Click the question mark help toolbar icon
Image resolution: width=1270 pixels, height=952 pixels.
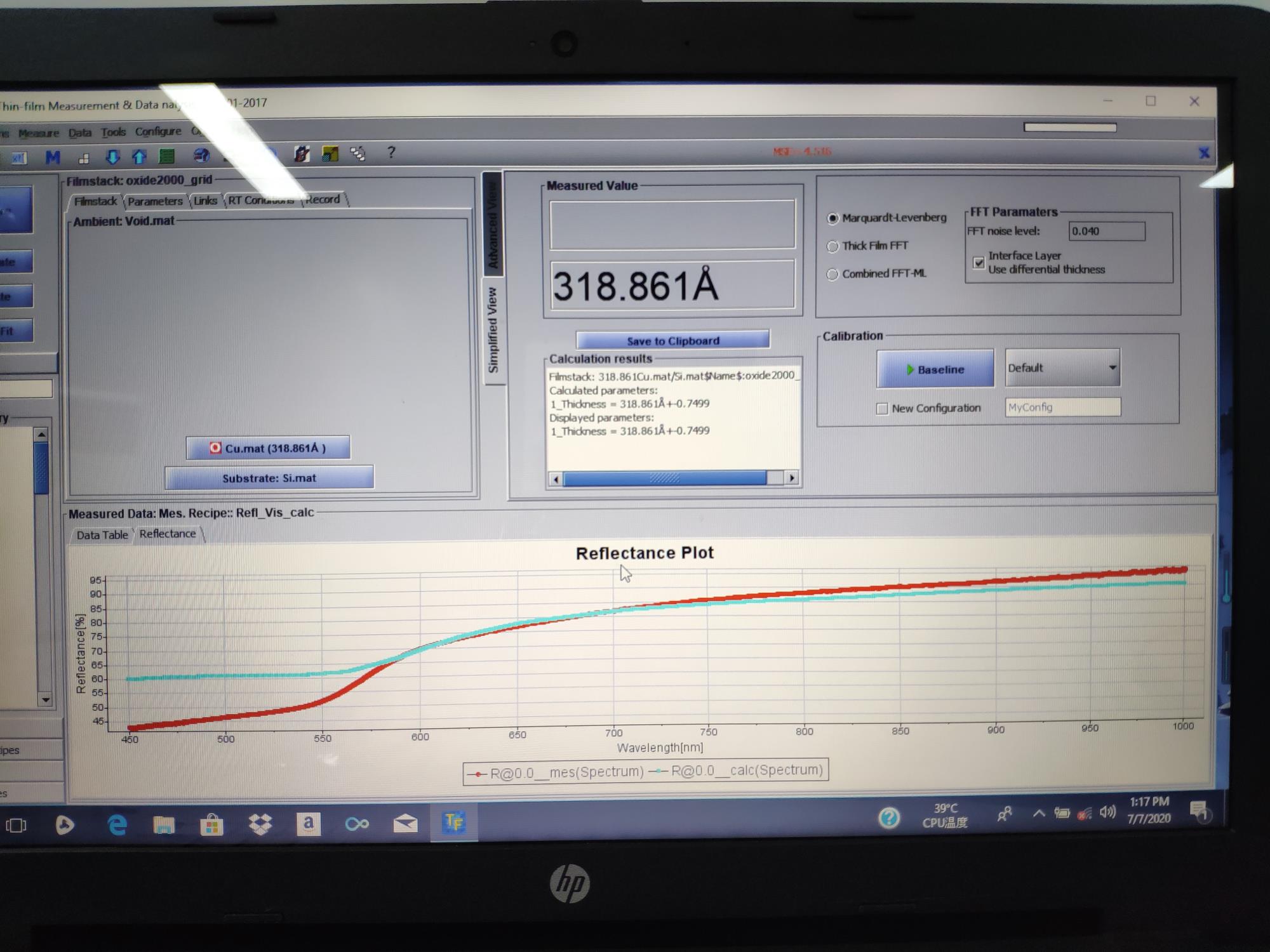(x=391, y=152)
